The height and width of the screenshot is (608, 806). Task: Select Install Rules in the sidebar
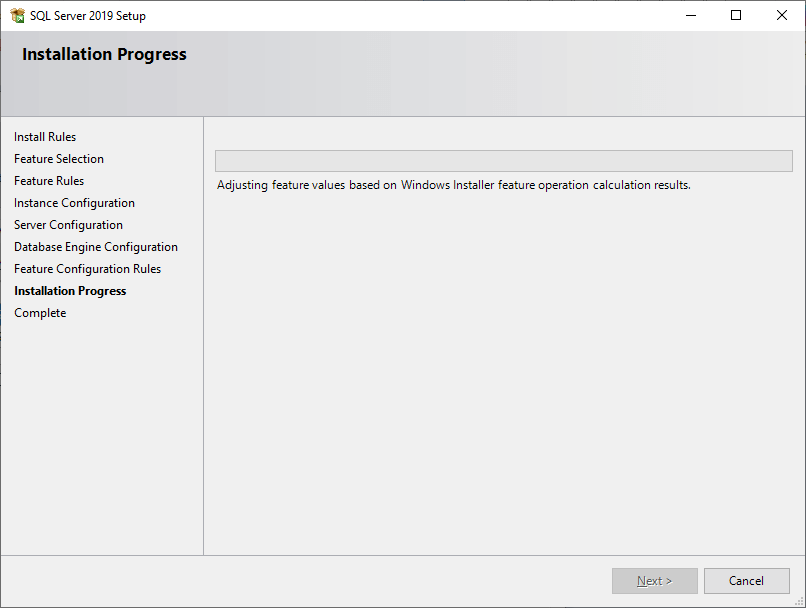pos(45,136)
